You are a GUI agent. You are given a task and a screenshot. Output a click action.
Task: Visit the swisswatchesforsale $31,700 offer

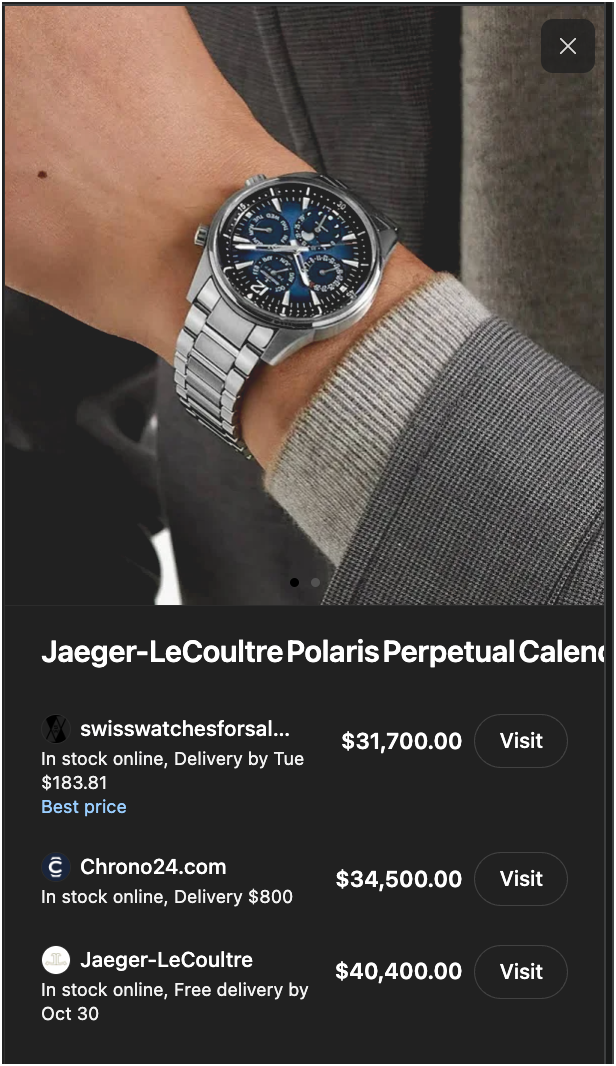click(x=521, y=741)
